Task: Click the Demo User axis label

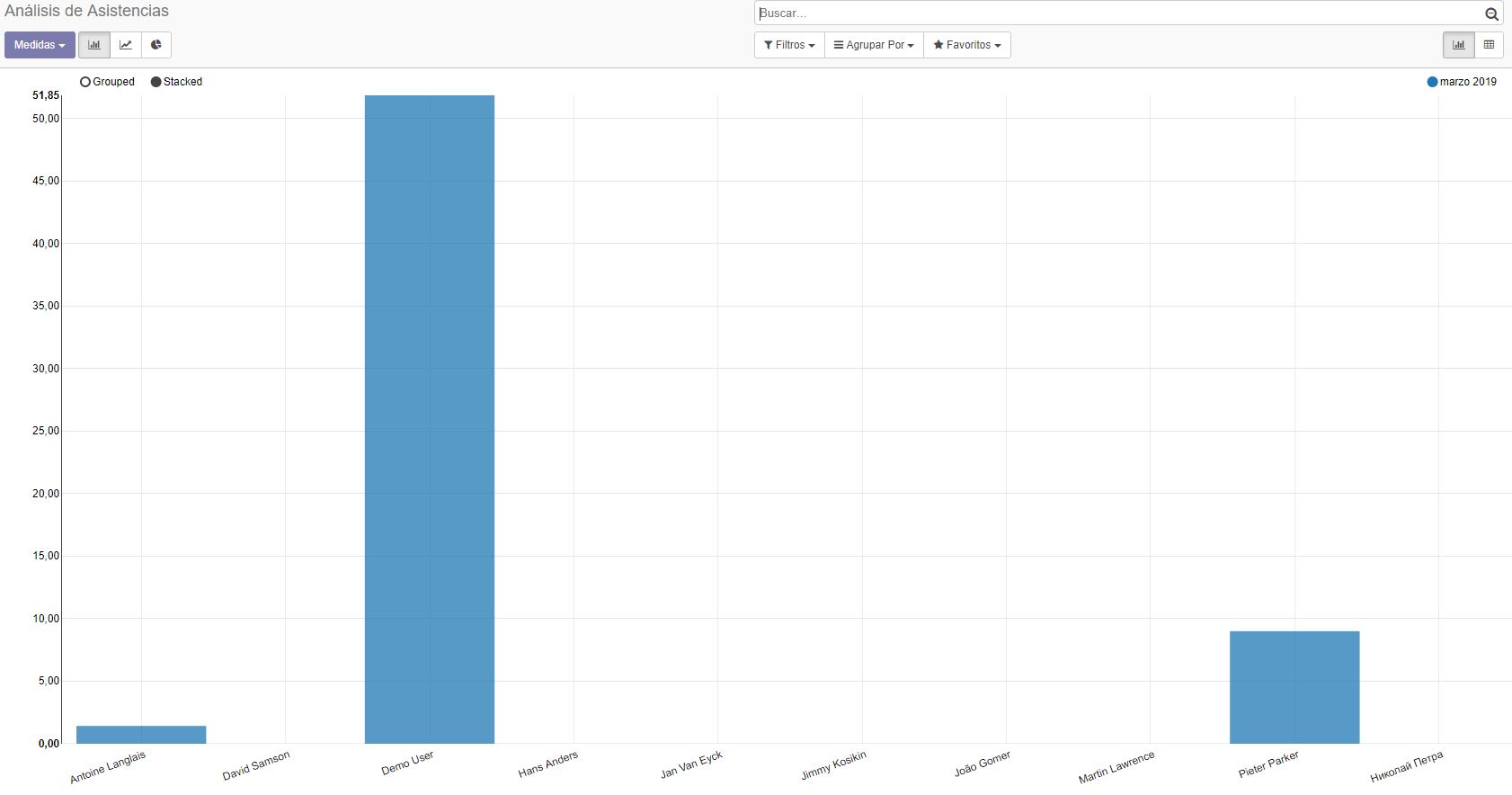Action: [407, 763]
